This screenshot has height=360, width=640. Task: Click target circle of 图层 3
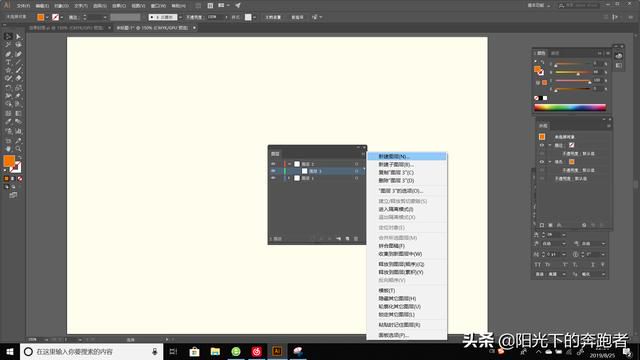coord(356,171)
